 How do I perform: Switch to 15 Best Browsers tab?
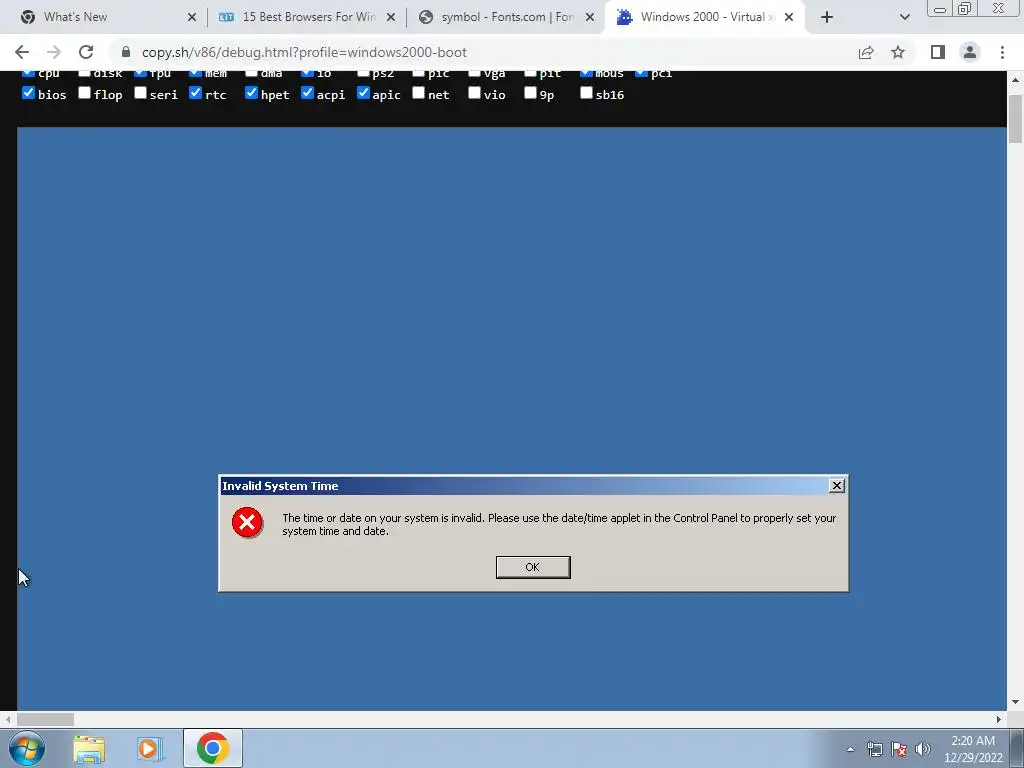tap(307, 17)
